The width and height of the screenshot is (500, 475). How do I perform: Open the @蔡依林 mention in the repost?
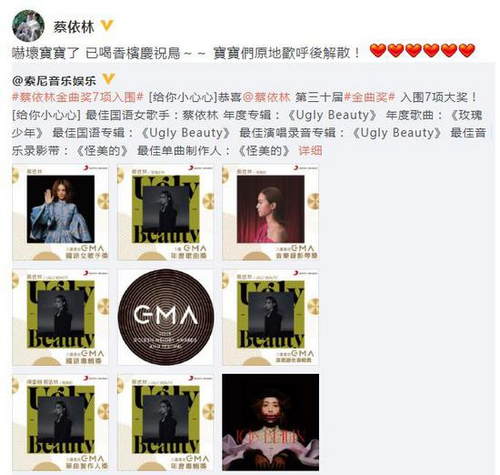[266, 97]
